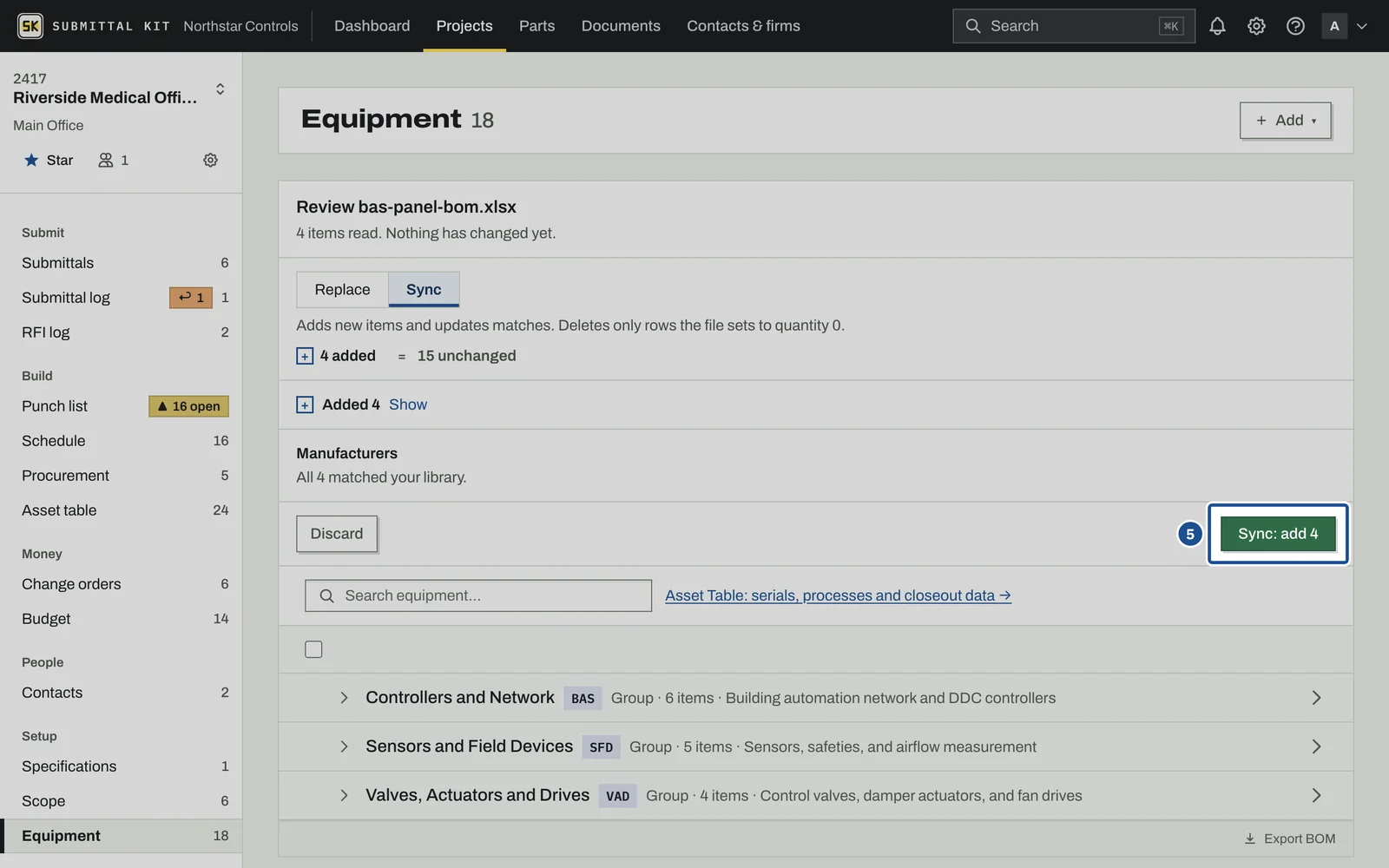
Task: Open the Parts tab
Action: tap(537, 26)
